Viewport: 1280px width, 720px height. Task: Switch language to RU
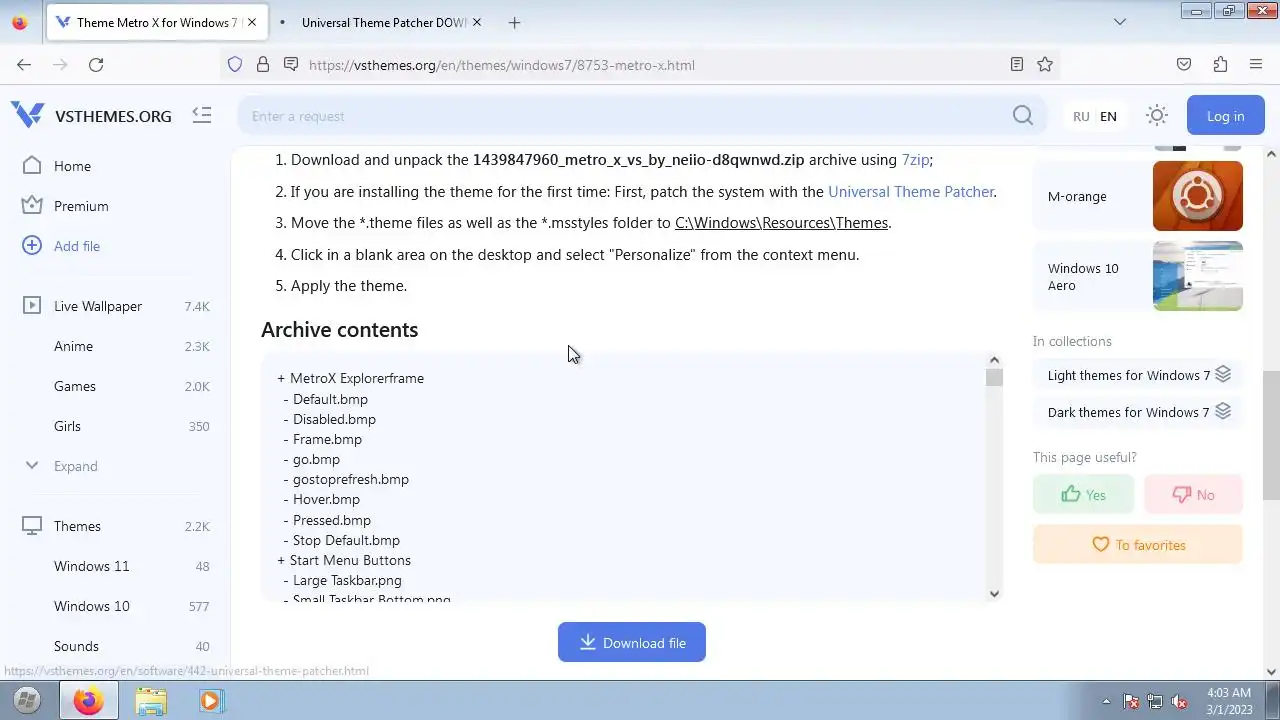tap(1081, 117)
